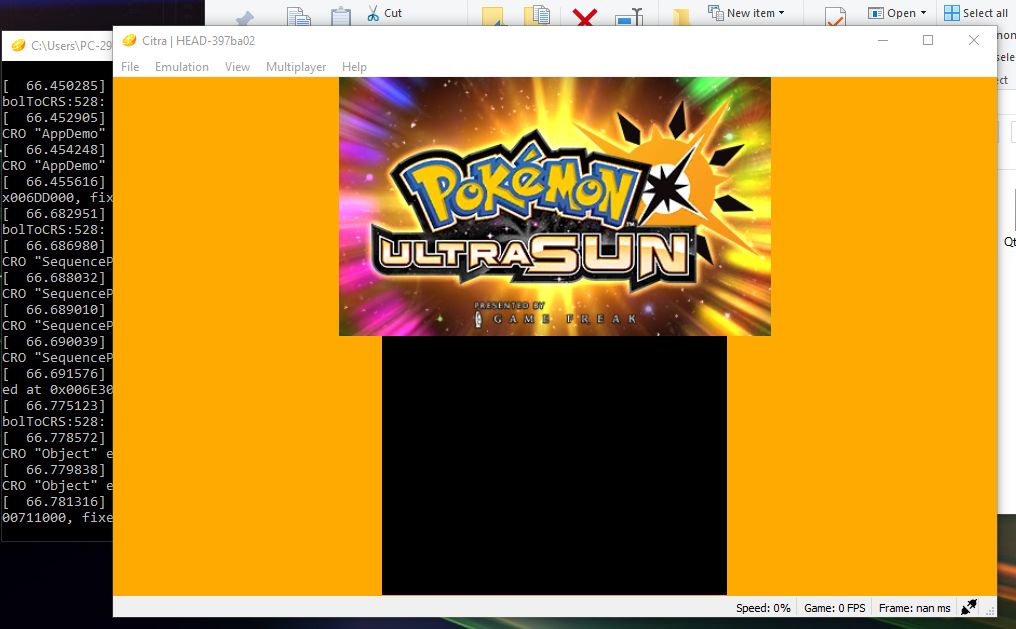Maximize the Citra window
The height and width of the screenshot is (629, 1016).
click(x=928, y=40)
